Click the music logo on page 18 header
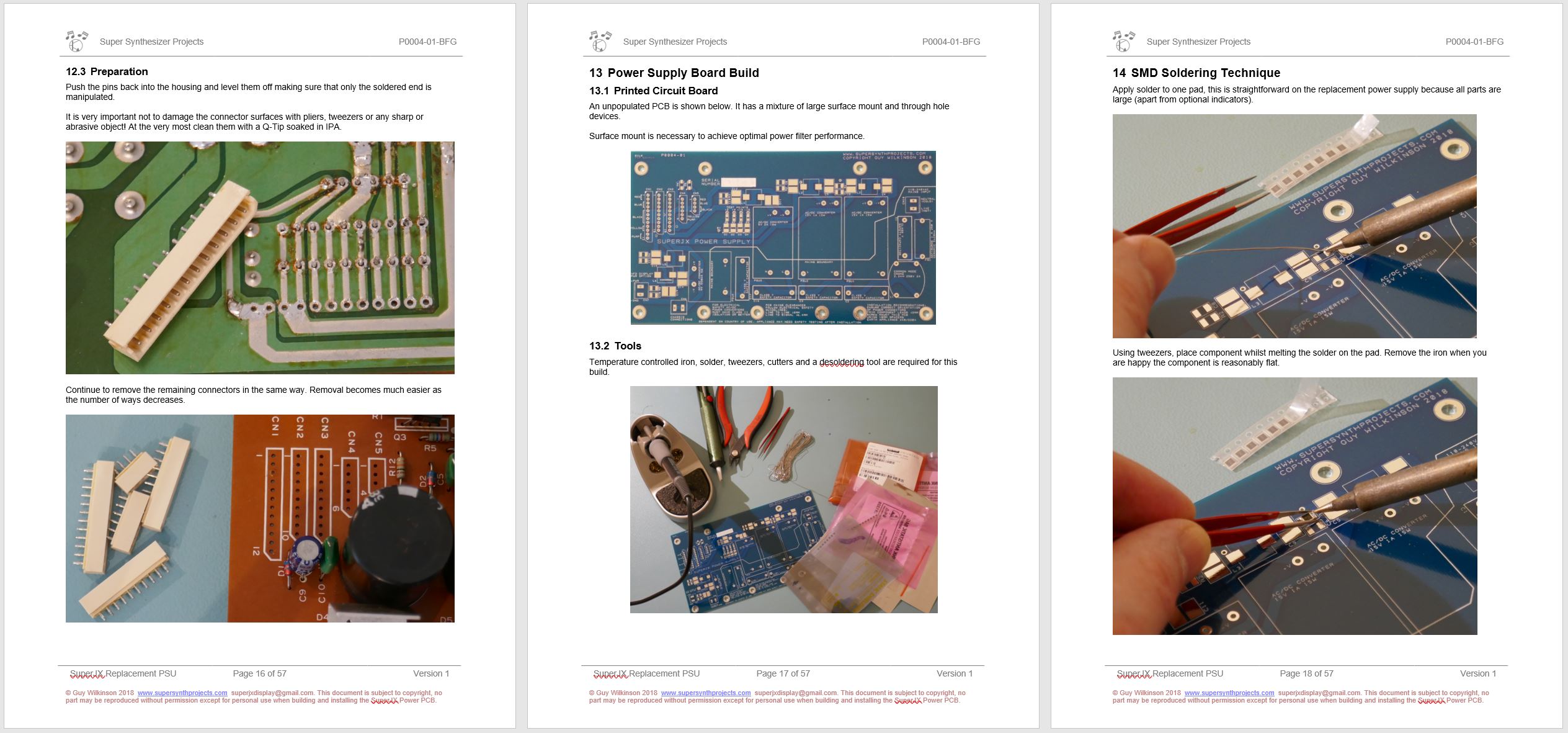The image size is (1568, 733). tap(1123, 41)
